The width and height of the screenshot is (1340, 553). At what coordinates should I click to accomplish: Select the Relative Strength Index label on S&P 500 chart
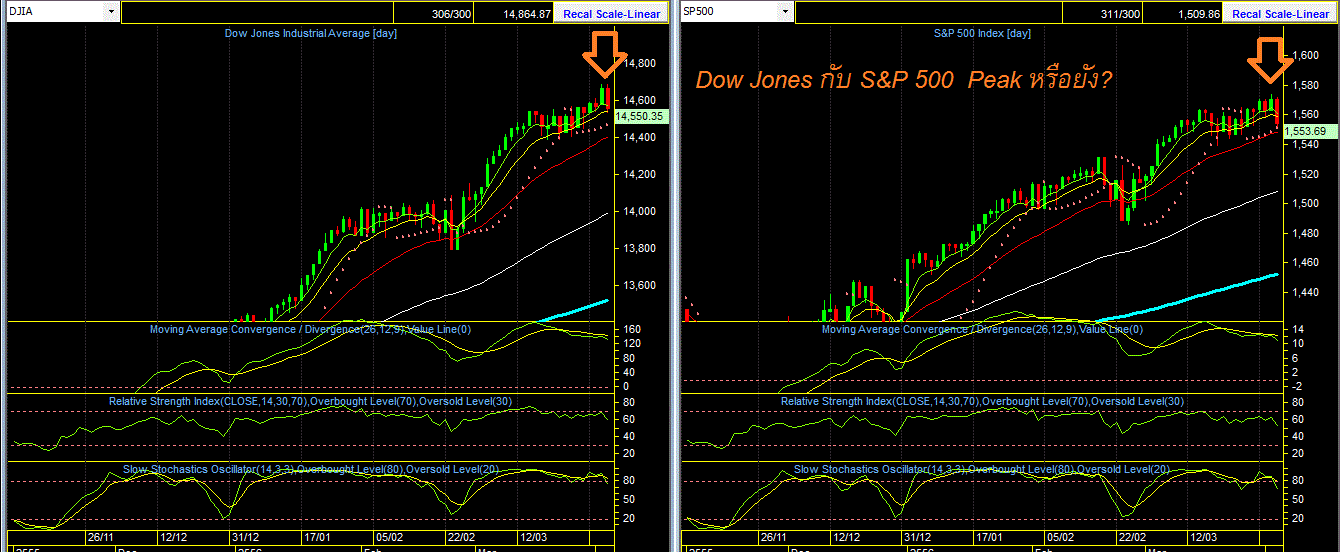tap(982, 401)
